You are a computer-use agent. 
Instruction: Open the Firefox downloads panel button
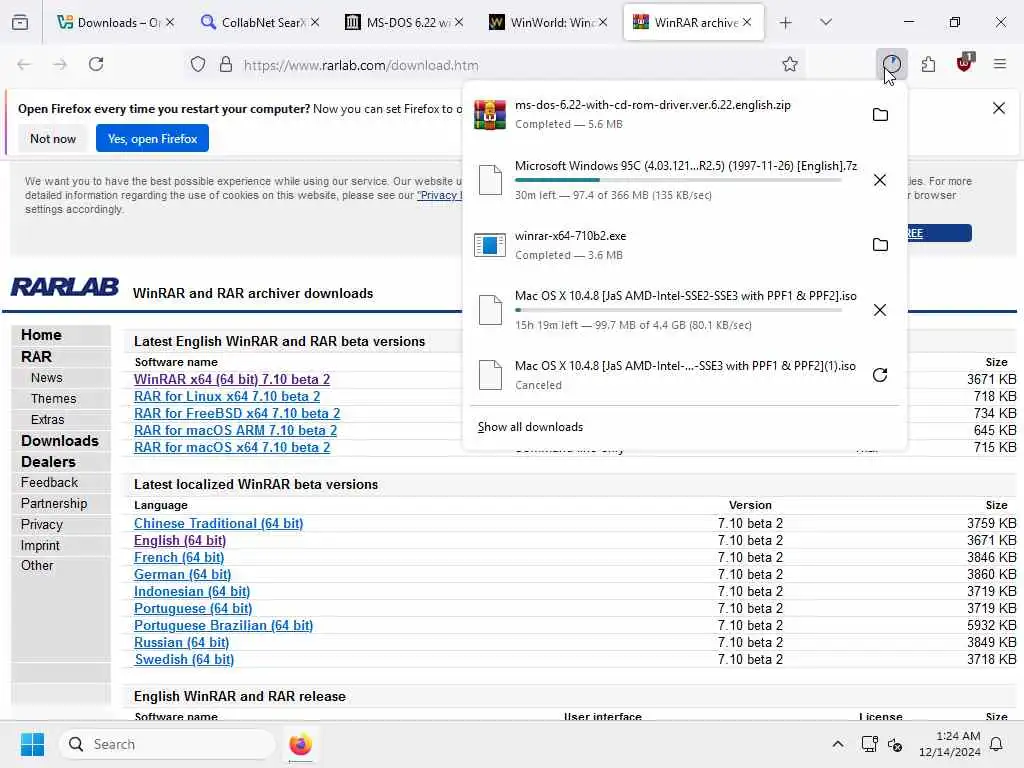tap(891, 64)
